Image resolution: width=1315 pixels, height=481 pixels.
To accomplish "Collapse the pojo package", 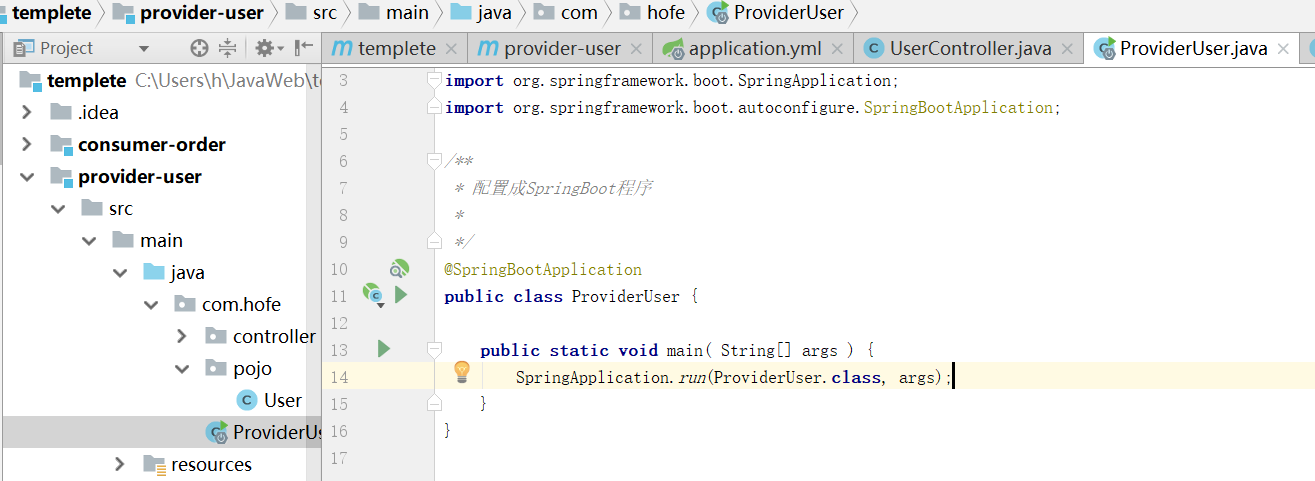I will (x=182, y=368).
